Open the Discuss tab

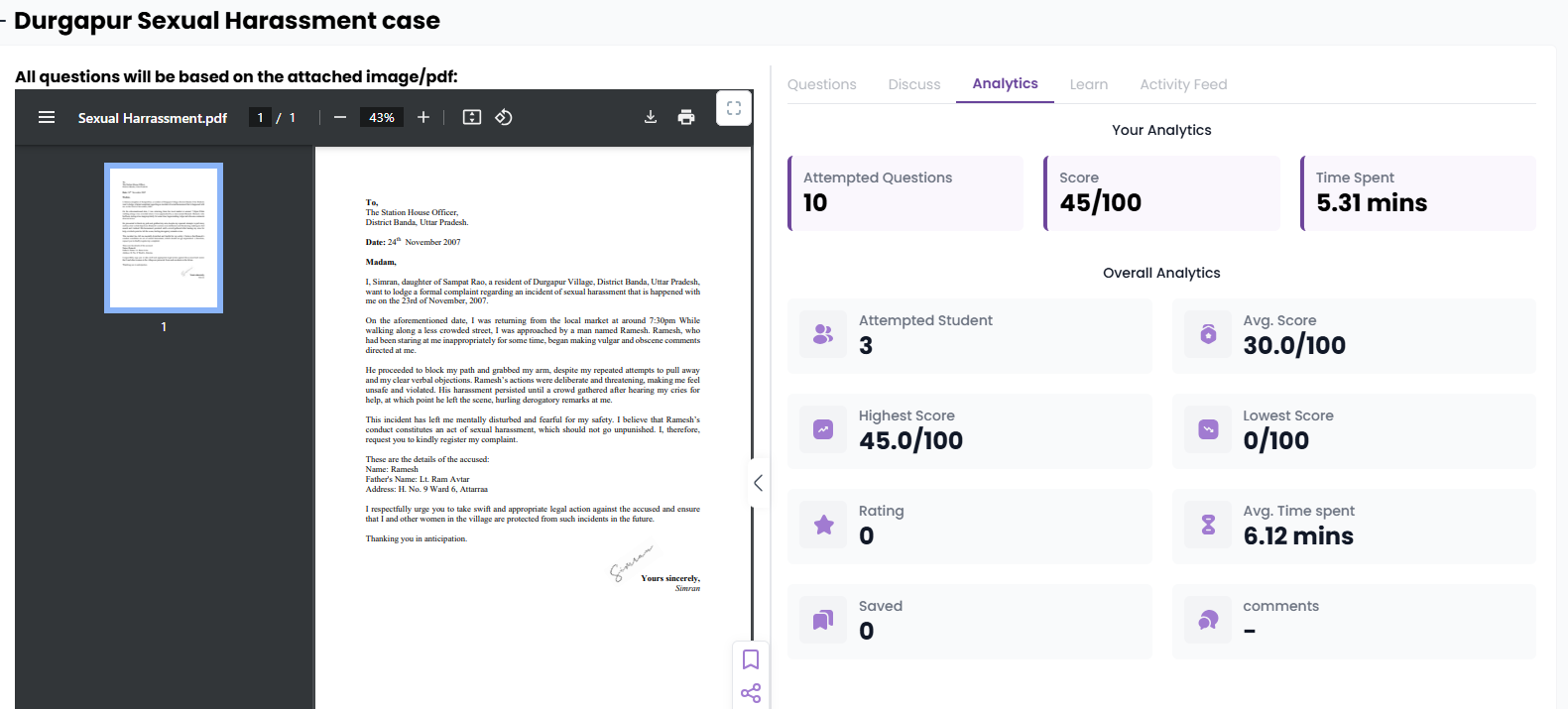[913, 84]
